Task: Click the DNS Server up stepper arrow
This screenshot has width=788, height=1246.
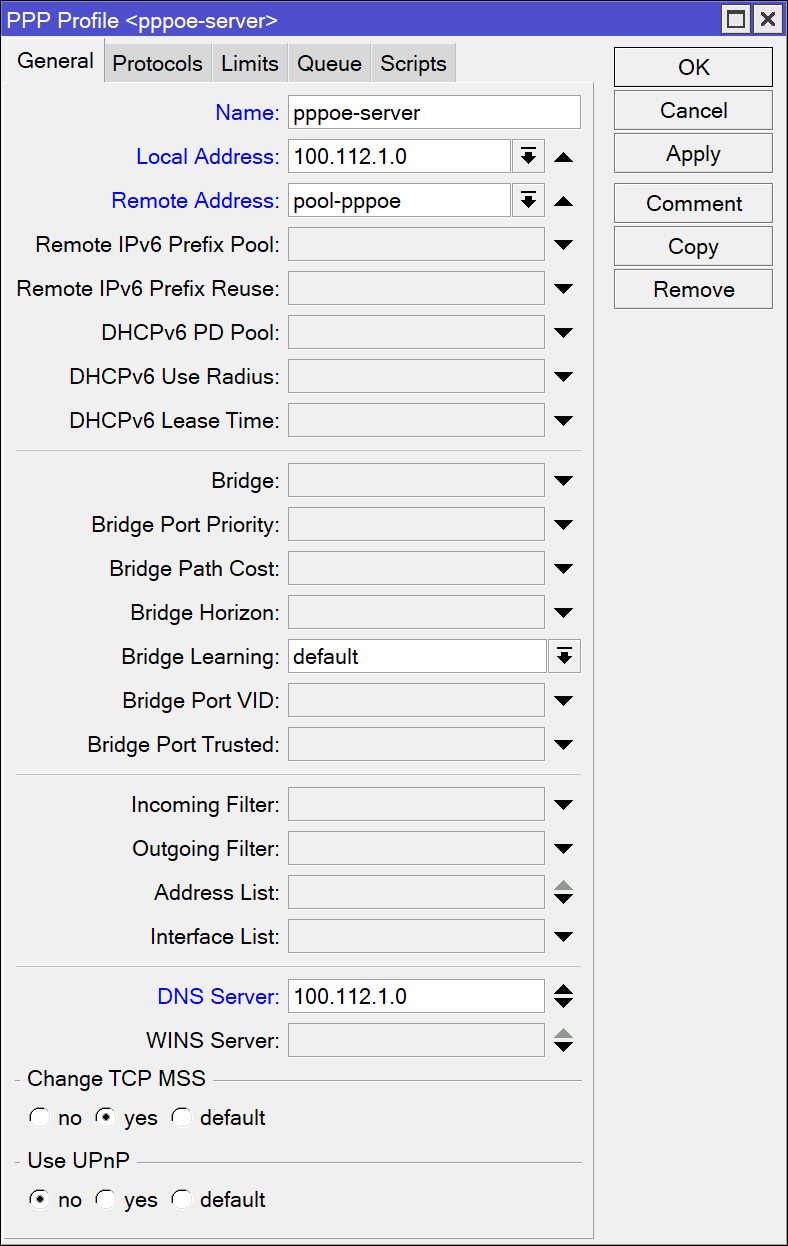Action: [x=563, y=989]
